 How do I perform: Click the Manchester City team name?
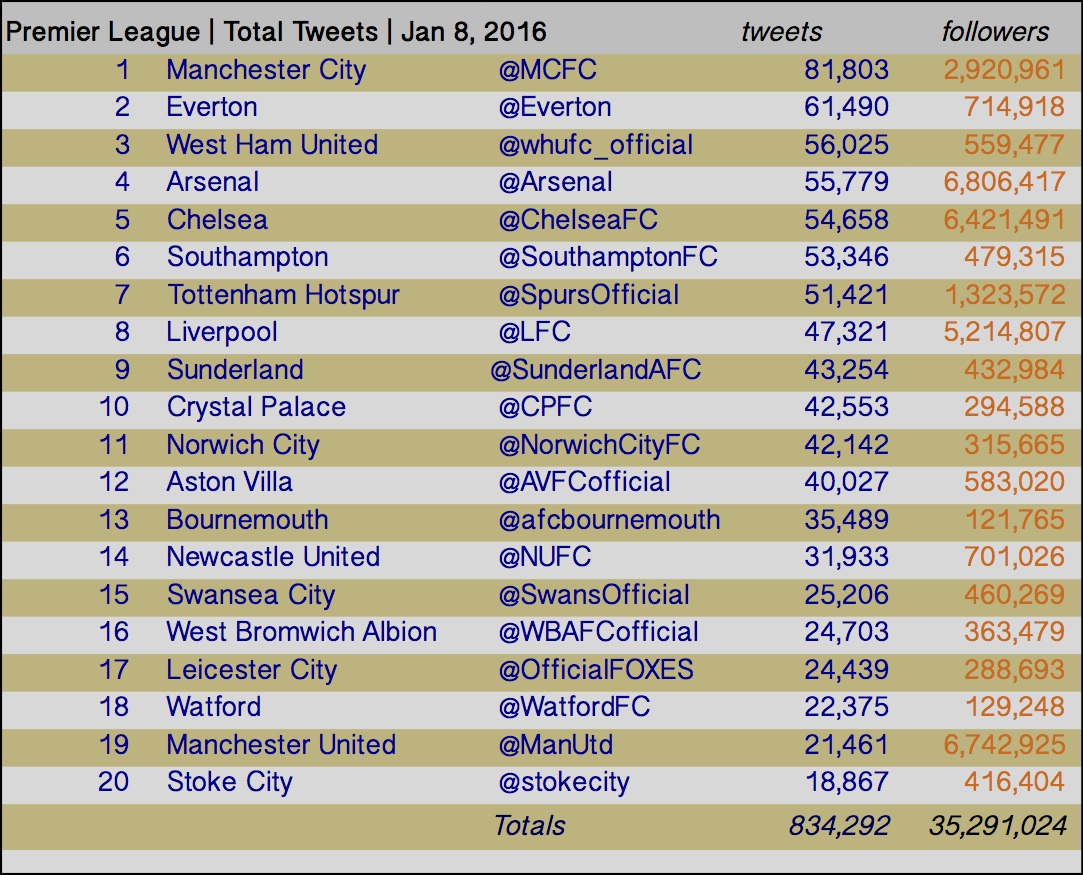(x=266, y=70)
